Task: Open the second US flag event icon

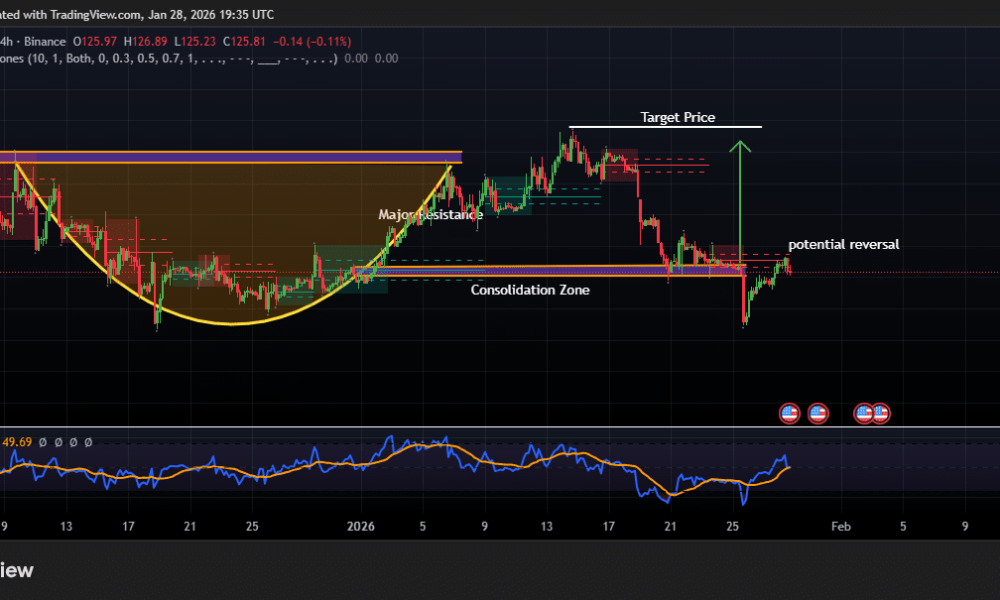Action: 818,412
